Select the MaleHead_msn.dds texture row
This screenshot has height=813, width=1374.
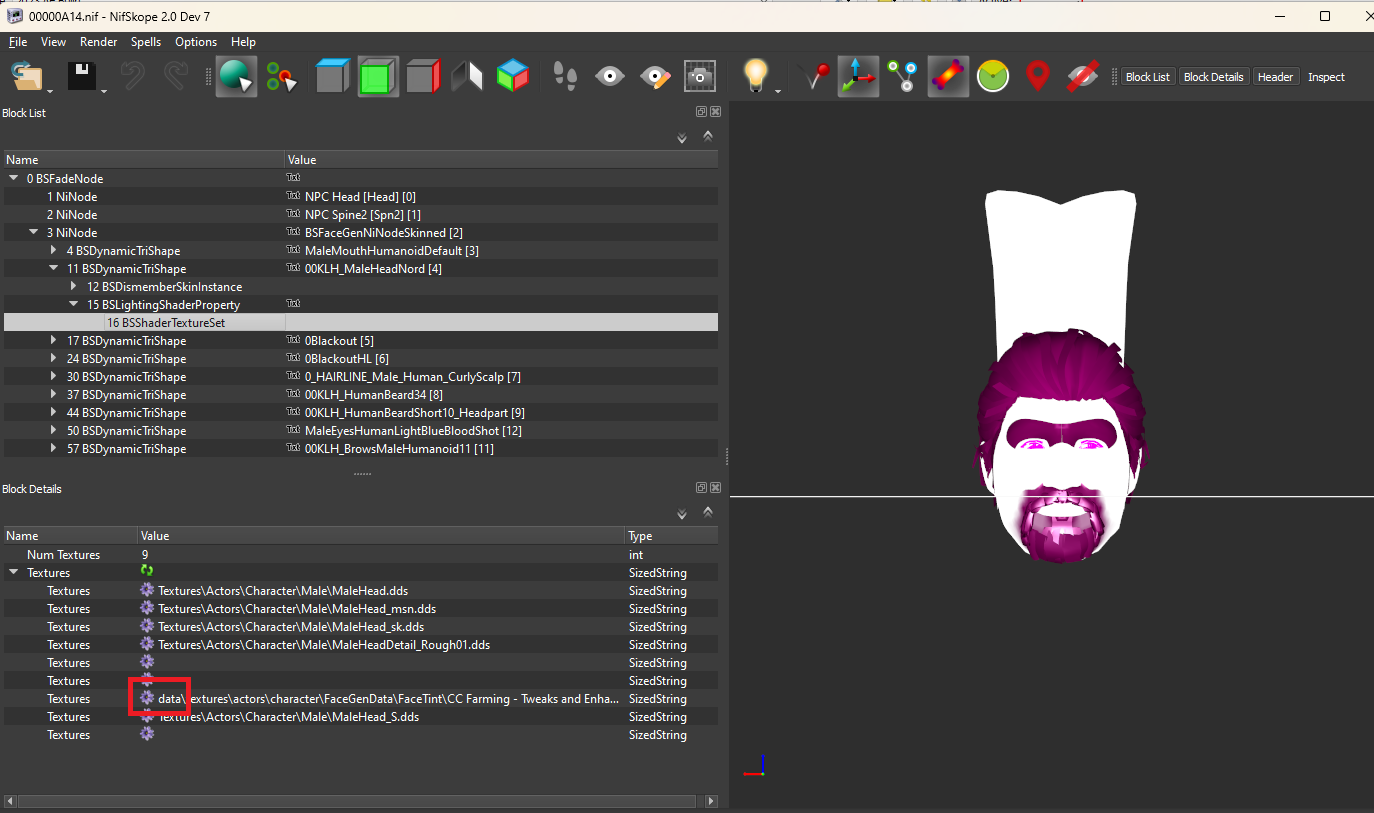point(360,609)
